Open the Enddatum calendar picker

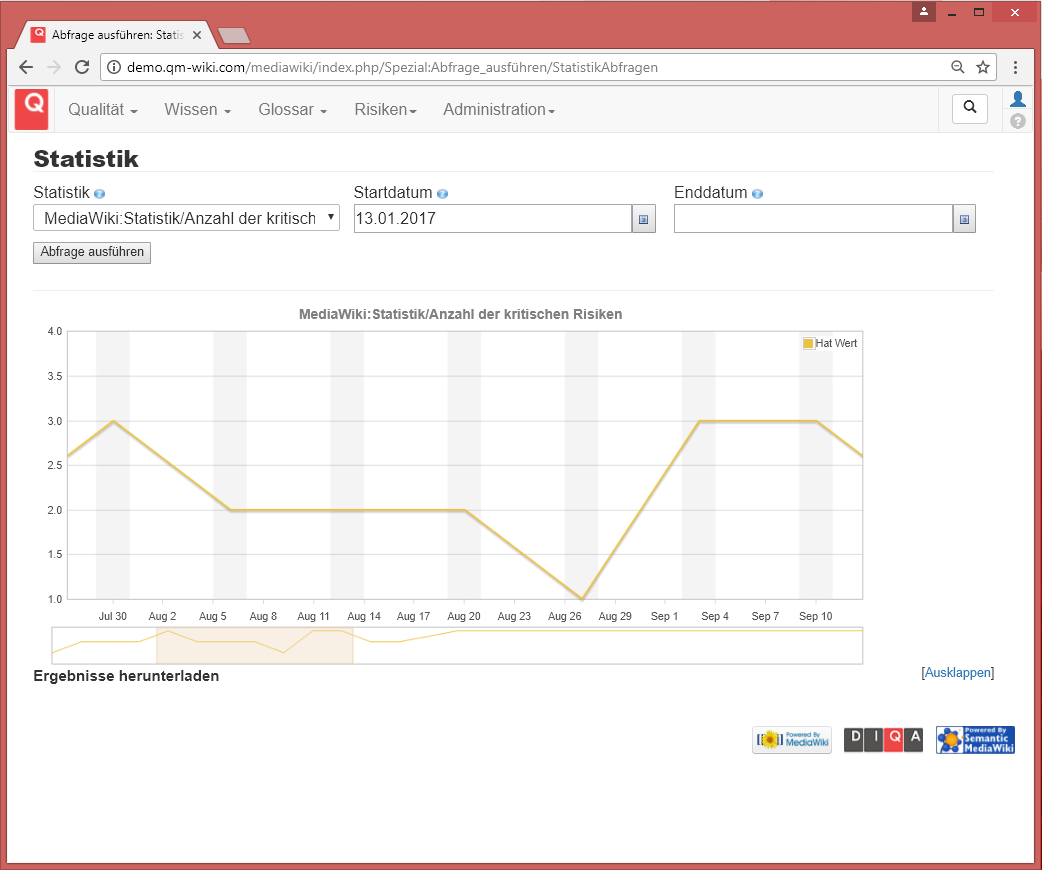point(964,219)
